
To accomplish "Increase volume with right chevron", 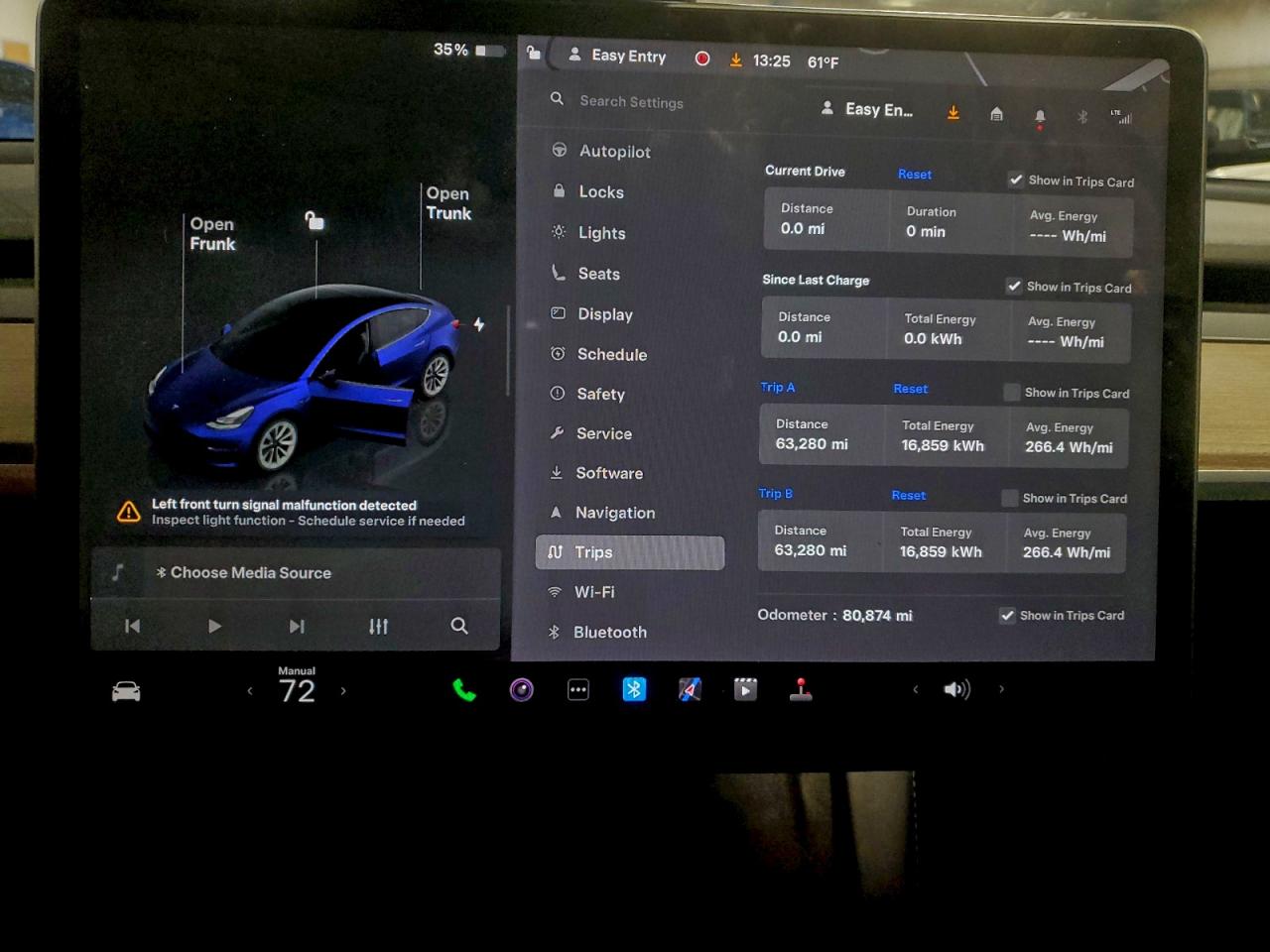I will click(1001, 689).
